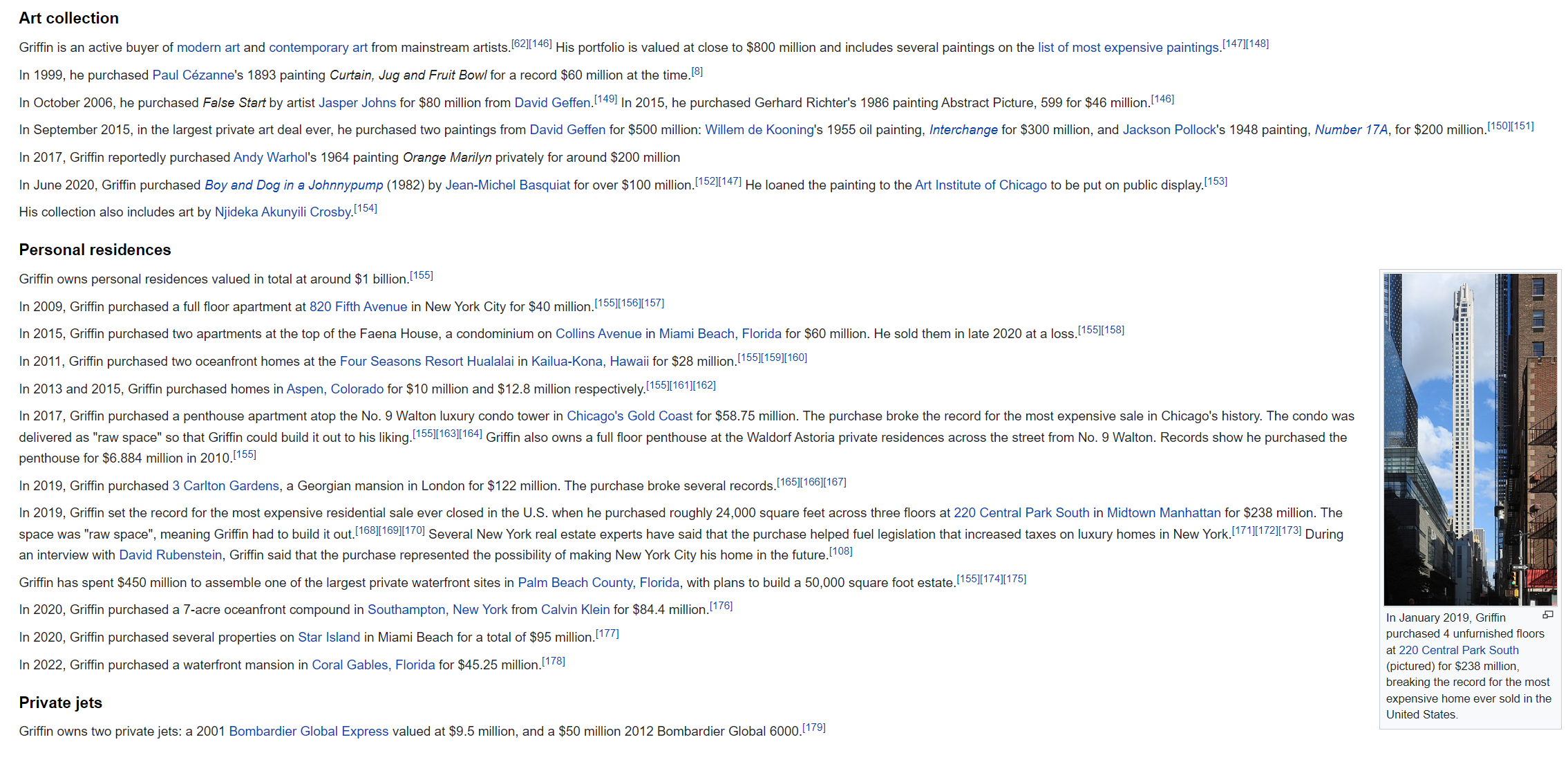Click the Jasper Johns link

357,103
